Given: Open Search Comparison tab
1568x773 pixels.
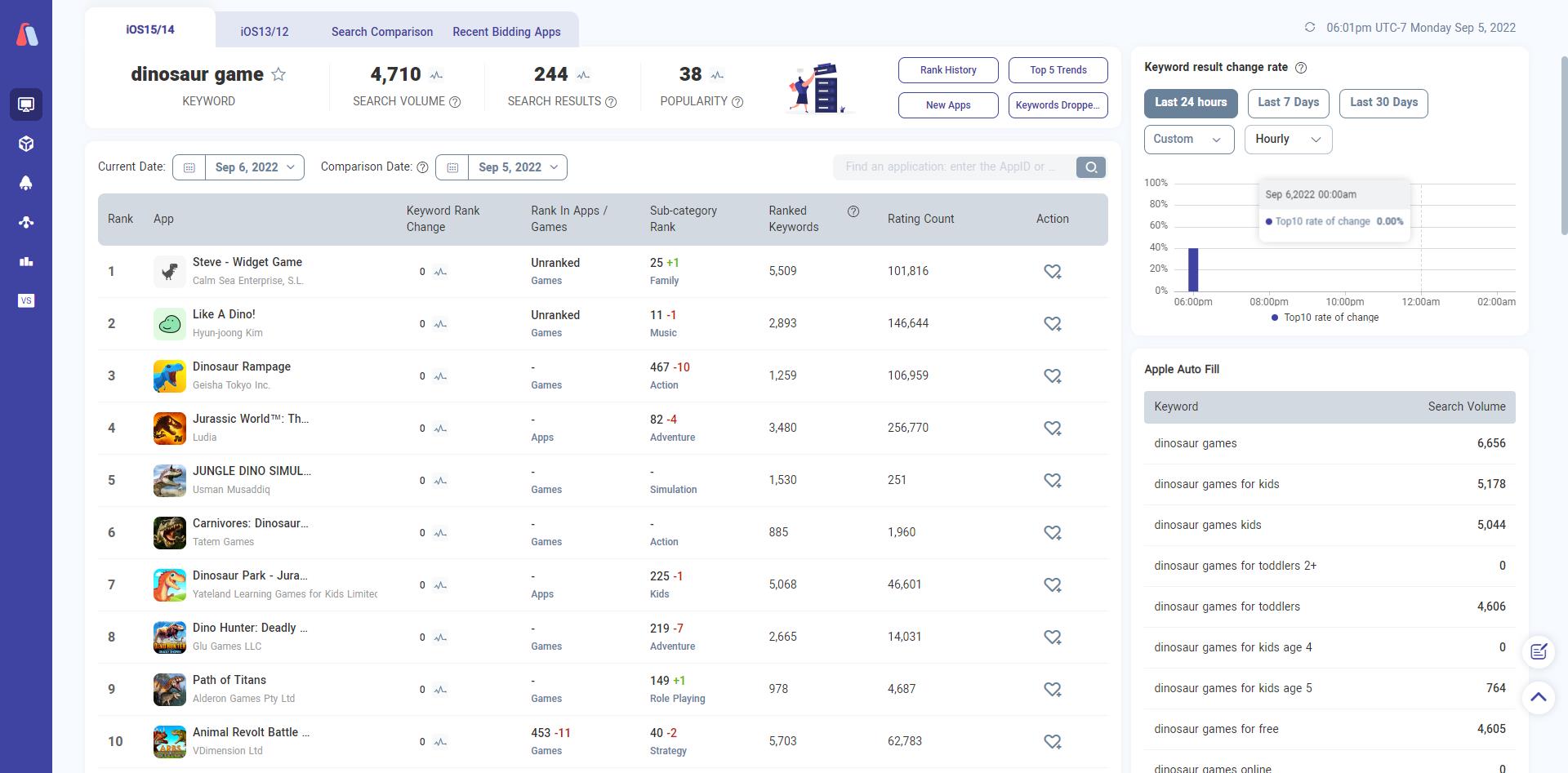Looking at the screenshot, I should coord(382,32).
